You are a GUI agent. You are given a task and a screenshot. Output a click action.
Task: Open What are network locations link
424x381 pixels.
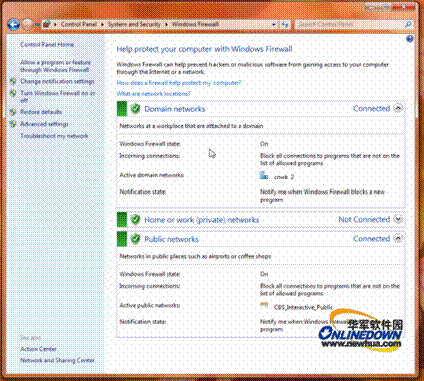coord(154,94)
